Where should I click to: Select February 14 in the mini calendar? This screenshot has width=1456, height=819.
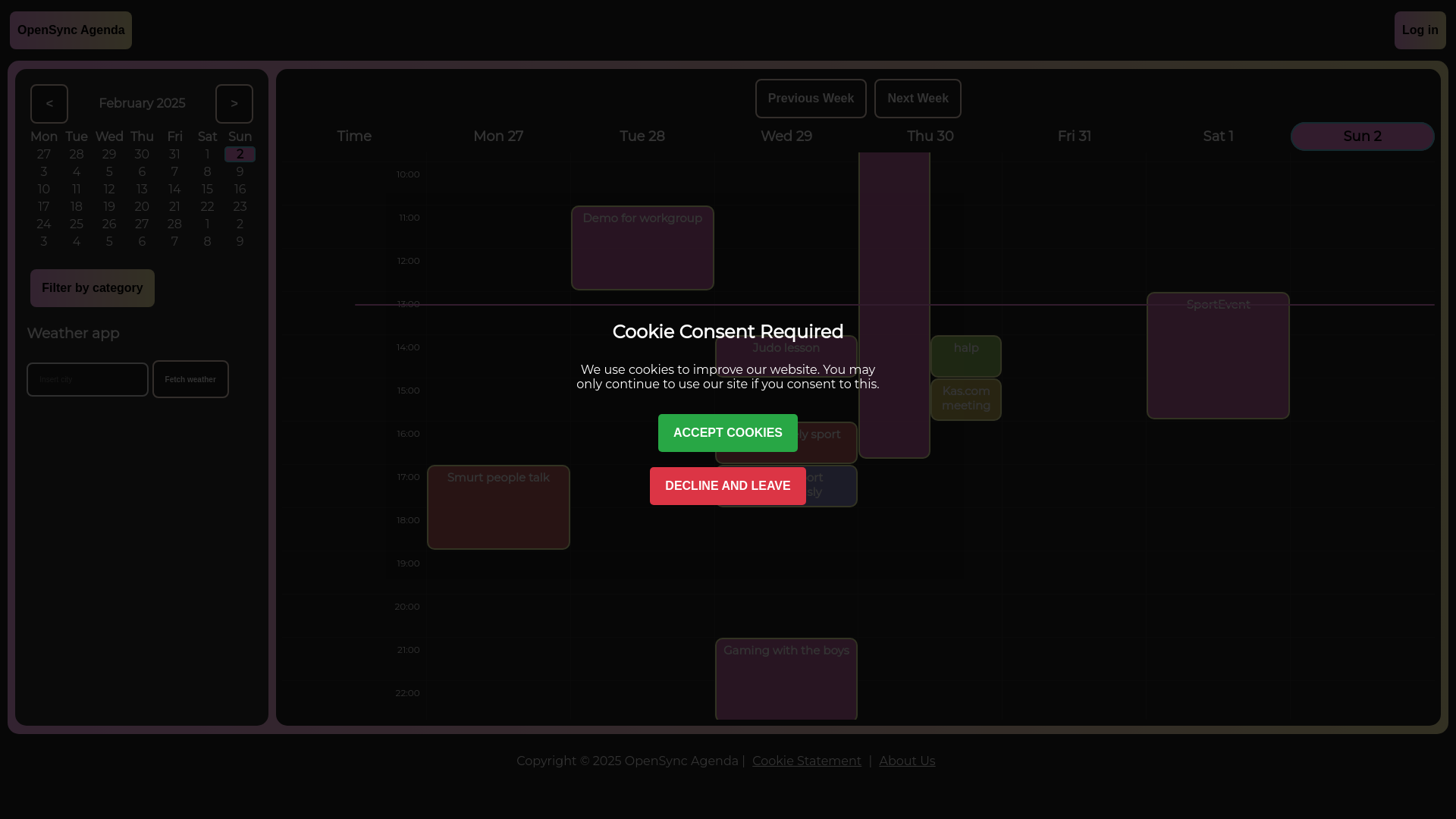coord(174,189)
